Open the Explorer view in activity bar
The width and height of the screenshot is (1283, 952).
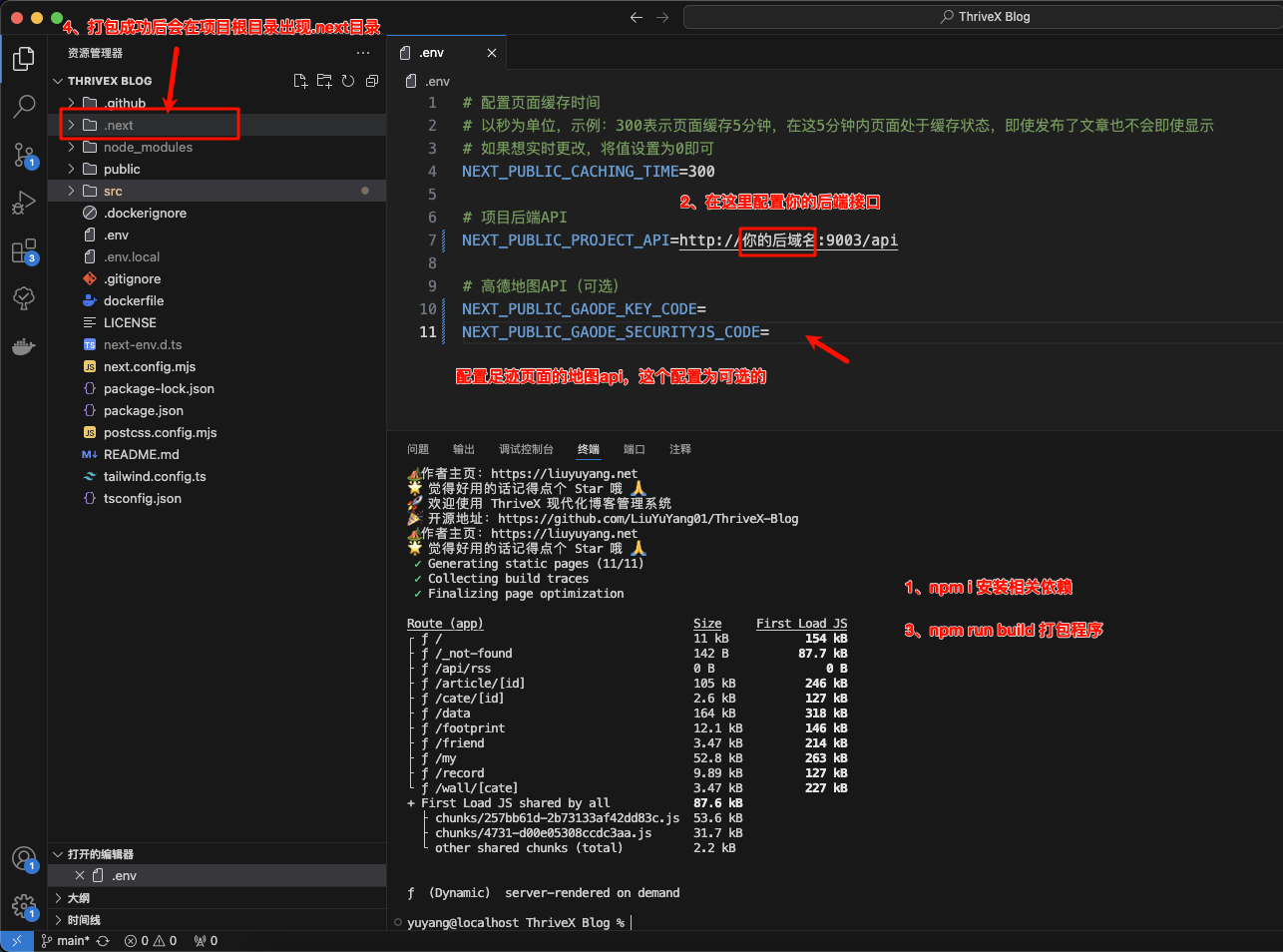click(x=24, y=59)
